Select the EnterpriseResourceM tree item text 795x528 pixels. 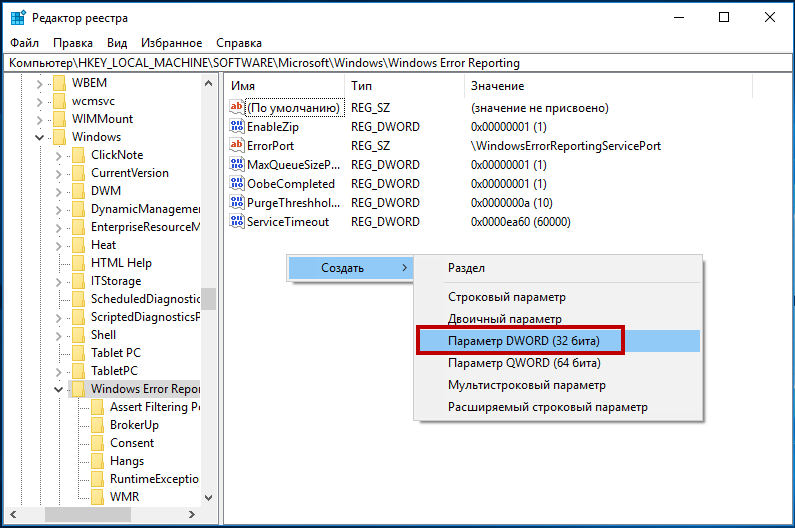pos(146,227)
